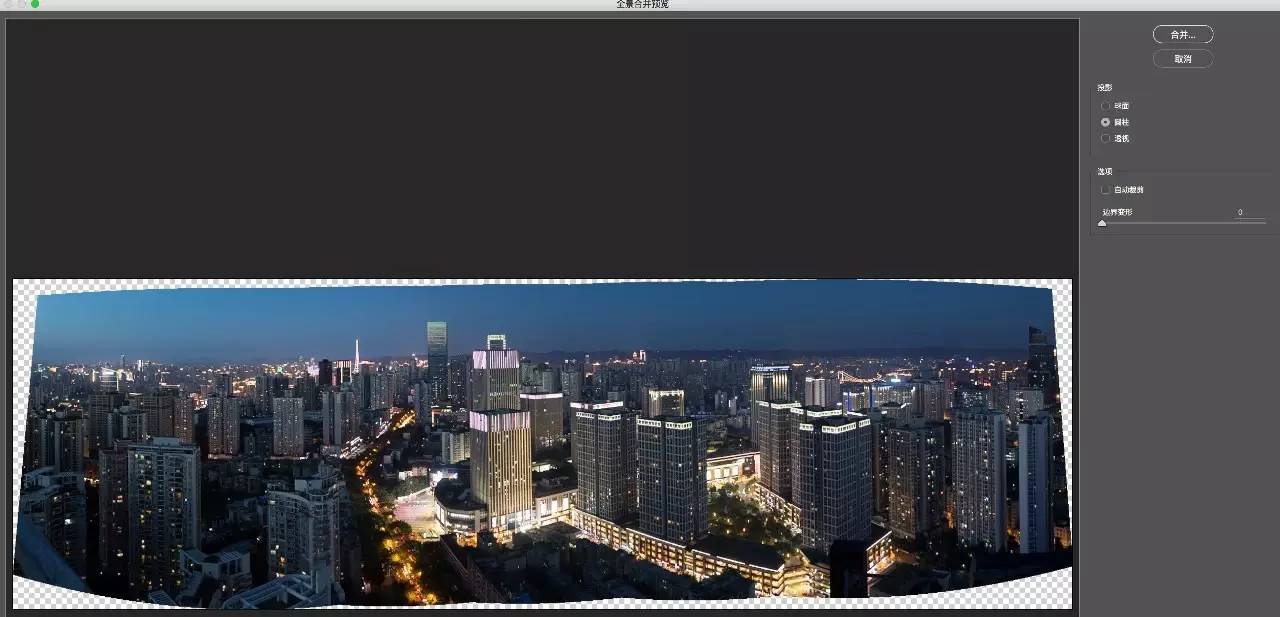Start the merge with the 合并 button
Viewport: 1280px width, 617px height.
(x=1182, y=34)
